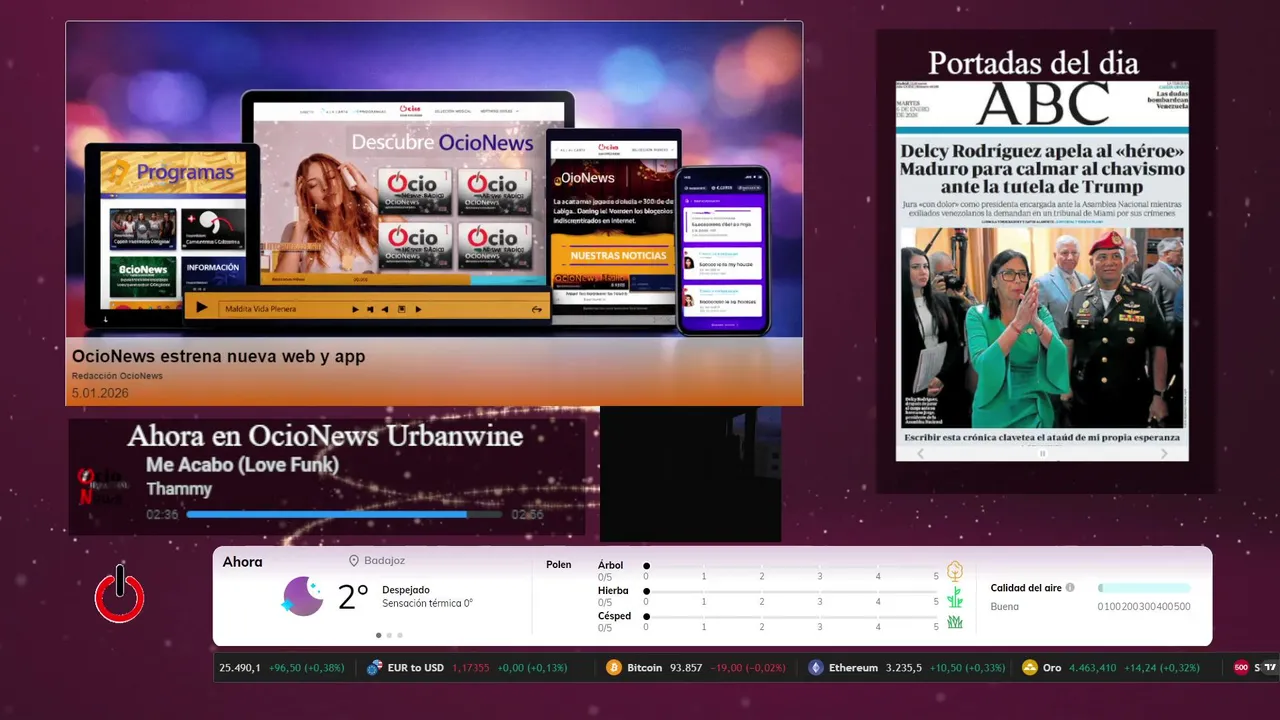Viewport: 1280px width, 720px height.
Task: Select first weather carousel dot
Action: pyautogui.click(x=378, y=635)
